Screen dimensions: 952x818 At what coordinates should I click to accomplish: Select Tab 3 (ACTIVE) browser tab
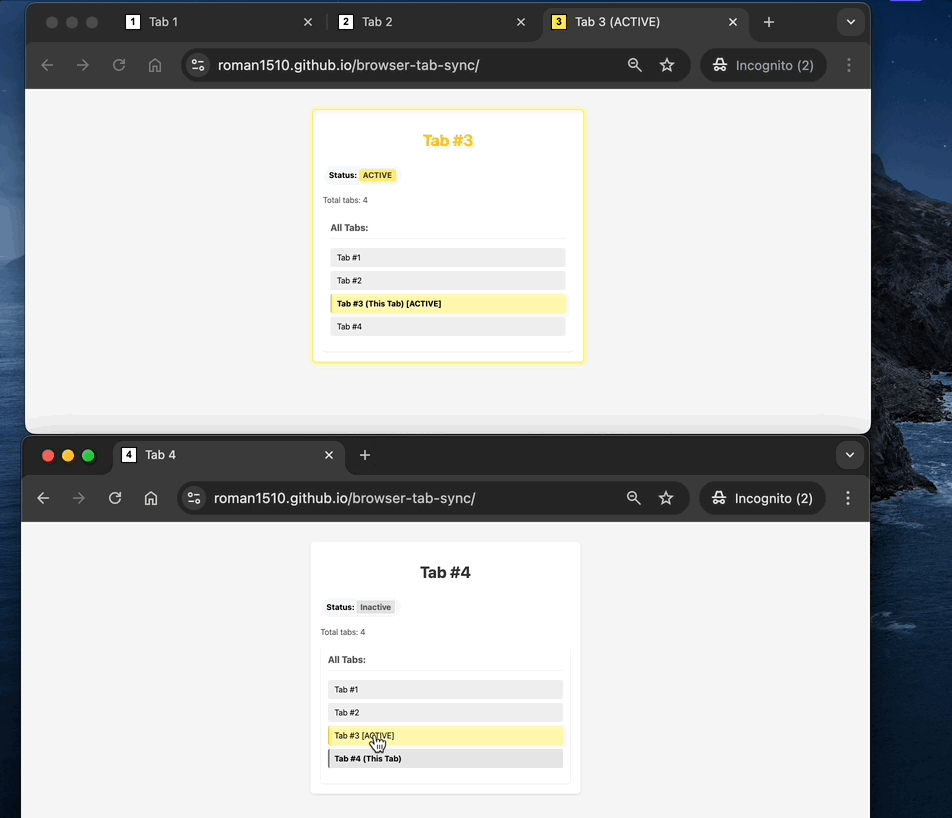643,22
